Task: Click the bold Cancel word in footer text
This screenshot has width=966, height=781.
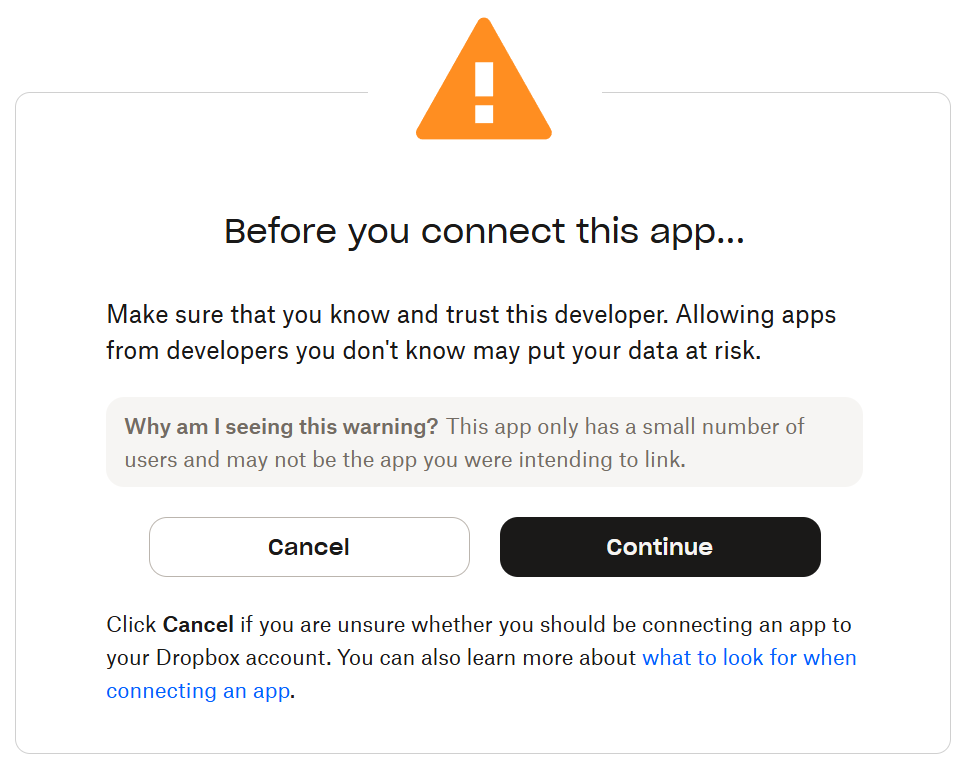Action: click(198, 625)
